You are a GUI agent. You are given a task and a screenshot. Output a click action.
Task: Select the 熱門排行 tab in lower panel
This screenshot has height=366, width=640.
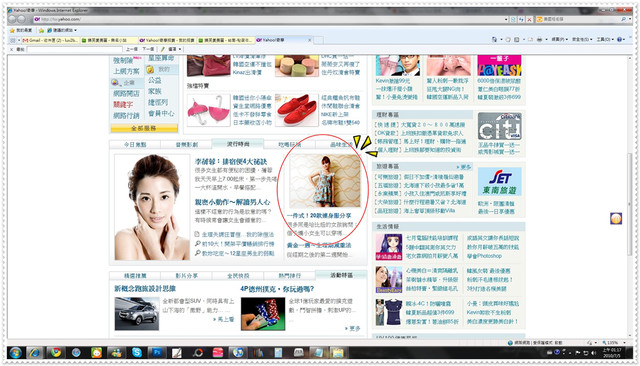289,276
